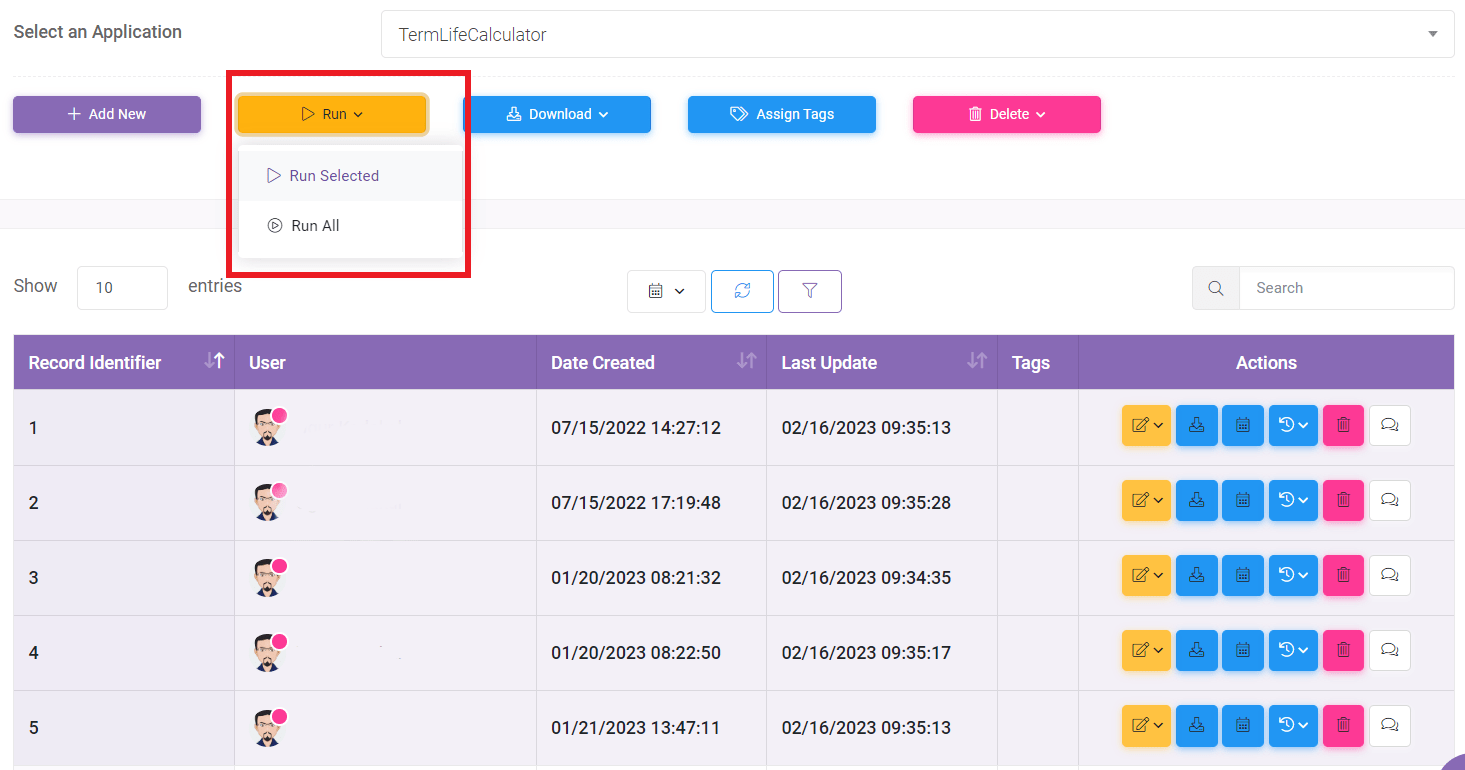Viewport: 1465px width, 770px height.
Task: Open the edit dropdown for record 5
Action: point(1146,725)
